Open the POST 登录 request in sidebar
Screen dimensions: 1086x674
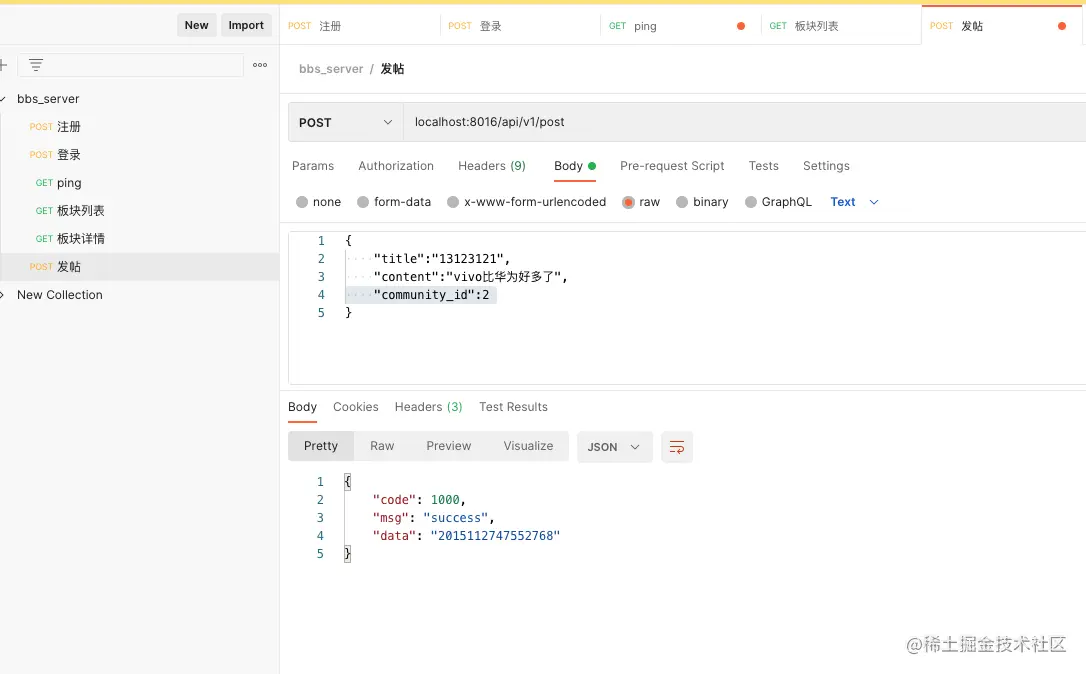[139, 155]
